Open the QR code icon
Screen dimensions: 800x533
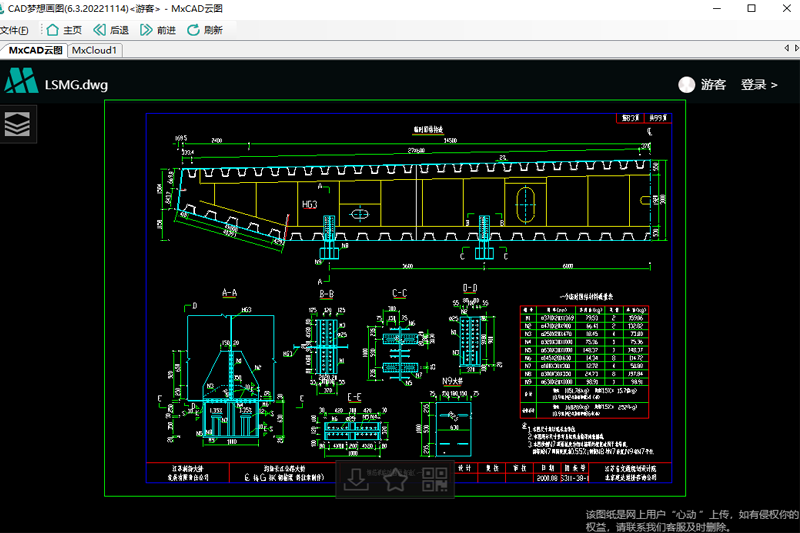click(x=435, y=480)
